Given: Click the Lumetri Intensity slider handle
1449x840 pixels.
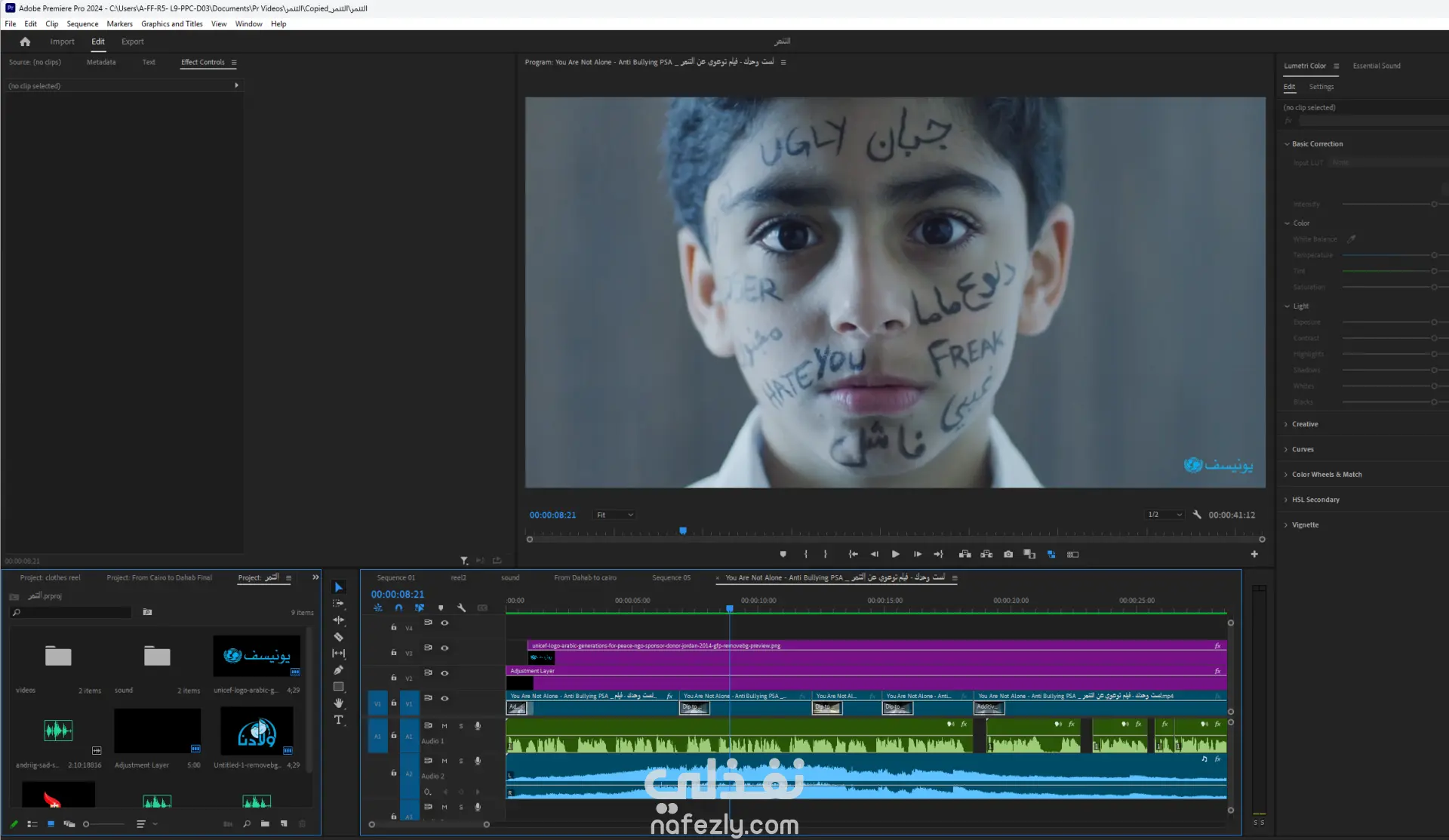Looking at the screenshot, I should (x=1434, y=205).
